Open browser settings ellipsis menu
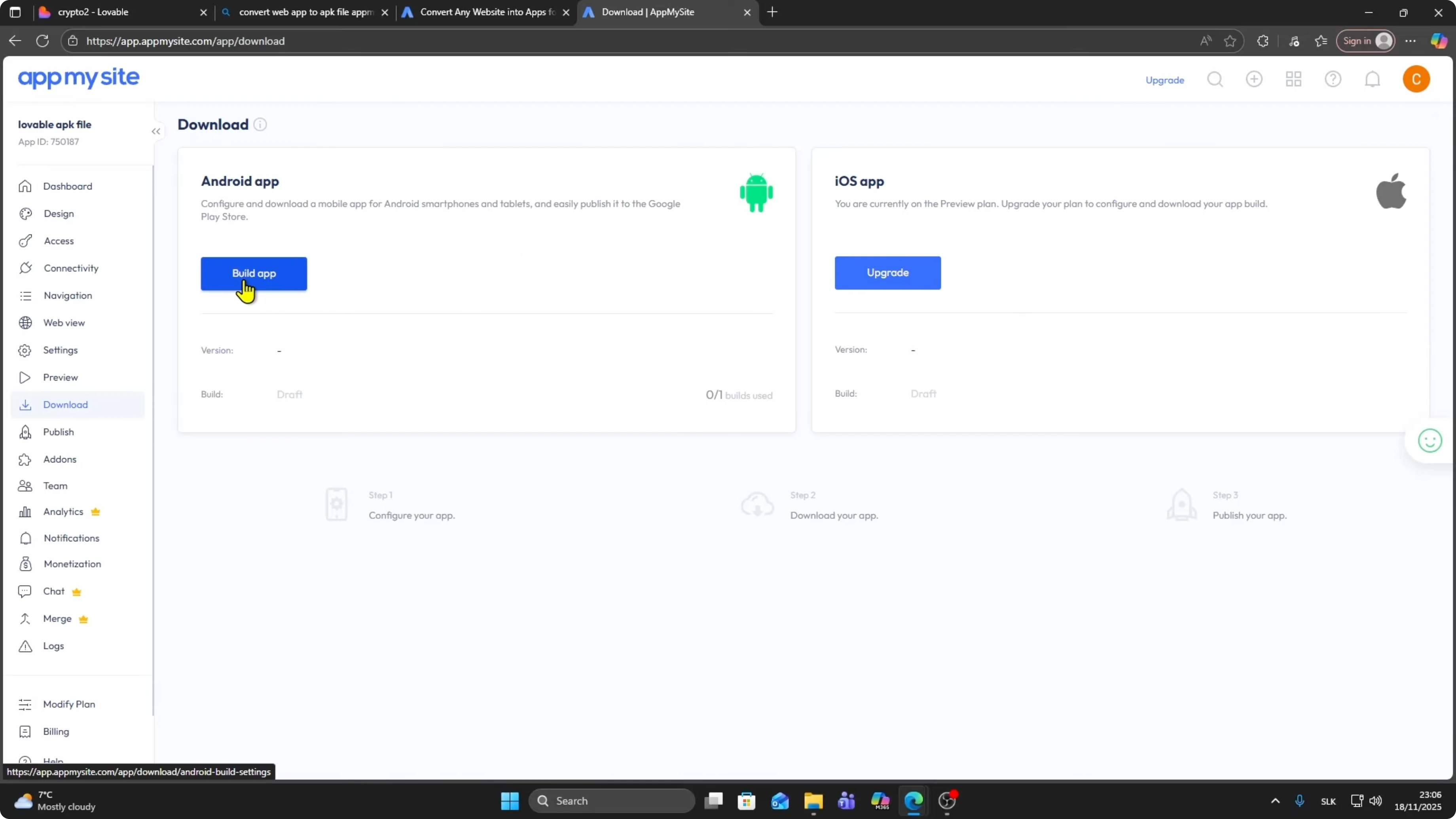The height and width of the screenshot is (819, 1456). coord(1410,41)
